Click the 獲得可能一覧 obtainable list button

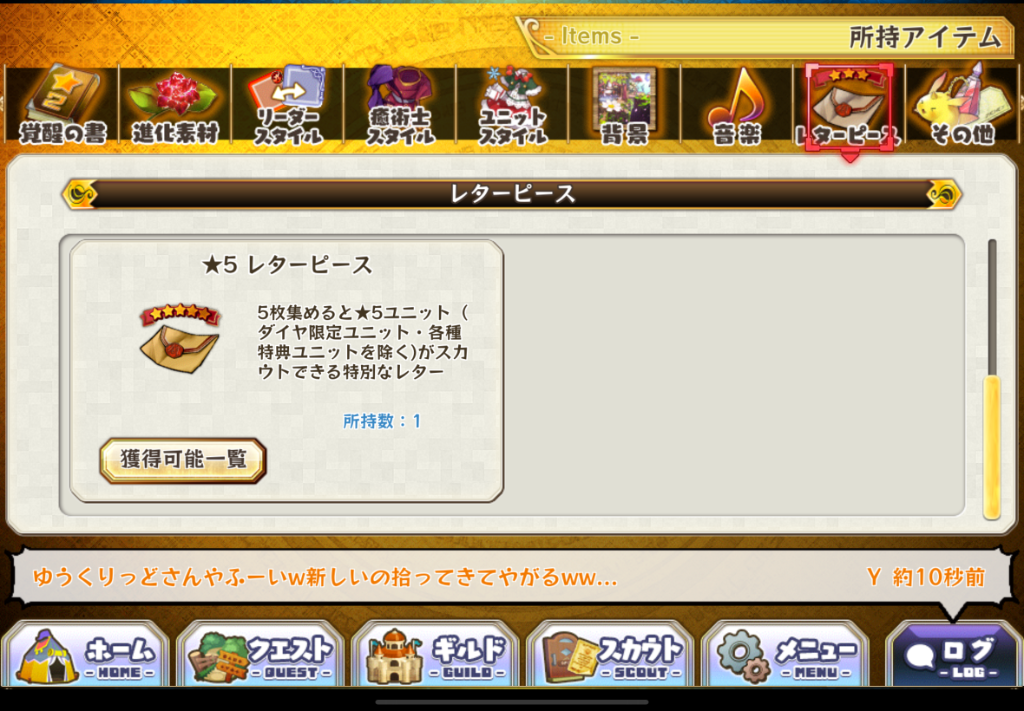(183, 460)
